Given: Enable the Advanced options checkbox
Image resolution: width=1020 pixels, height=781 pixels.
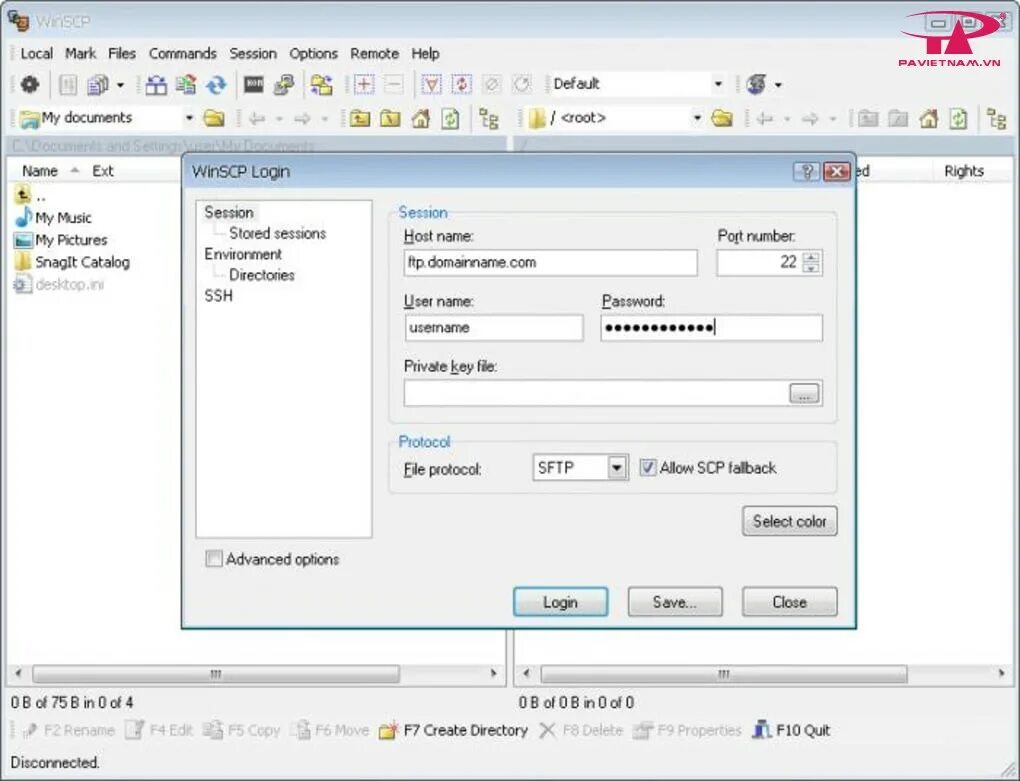Looking at the screenshot, I should [x=213, y=559].
